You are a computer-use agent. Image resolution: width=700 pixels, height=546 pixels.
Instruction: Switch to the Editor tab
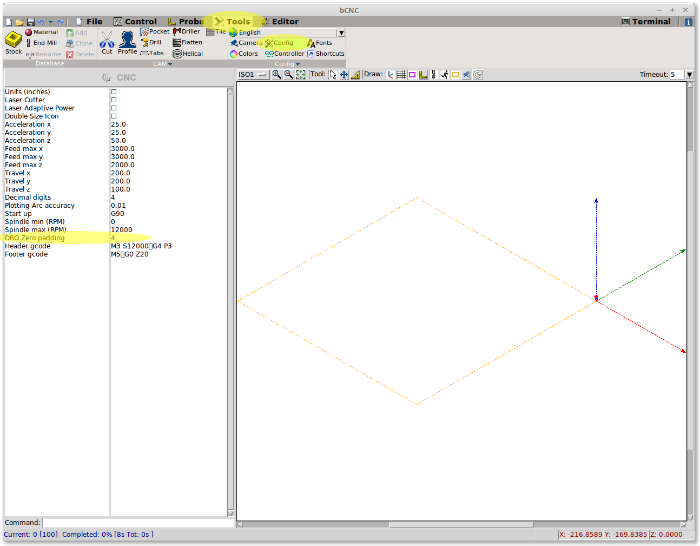pos(279,21)
